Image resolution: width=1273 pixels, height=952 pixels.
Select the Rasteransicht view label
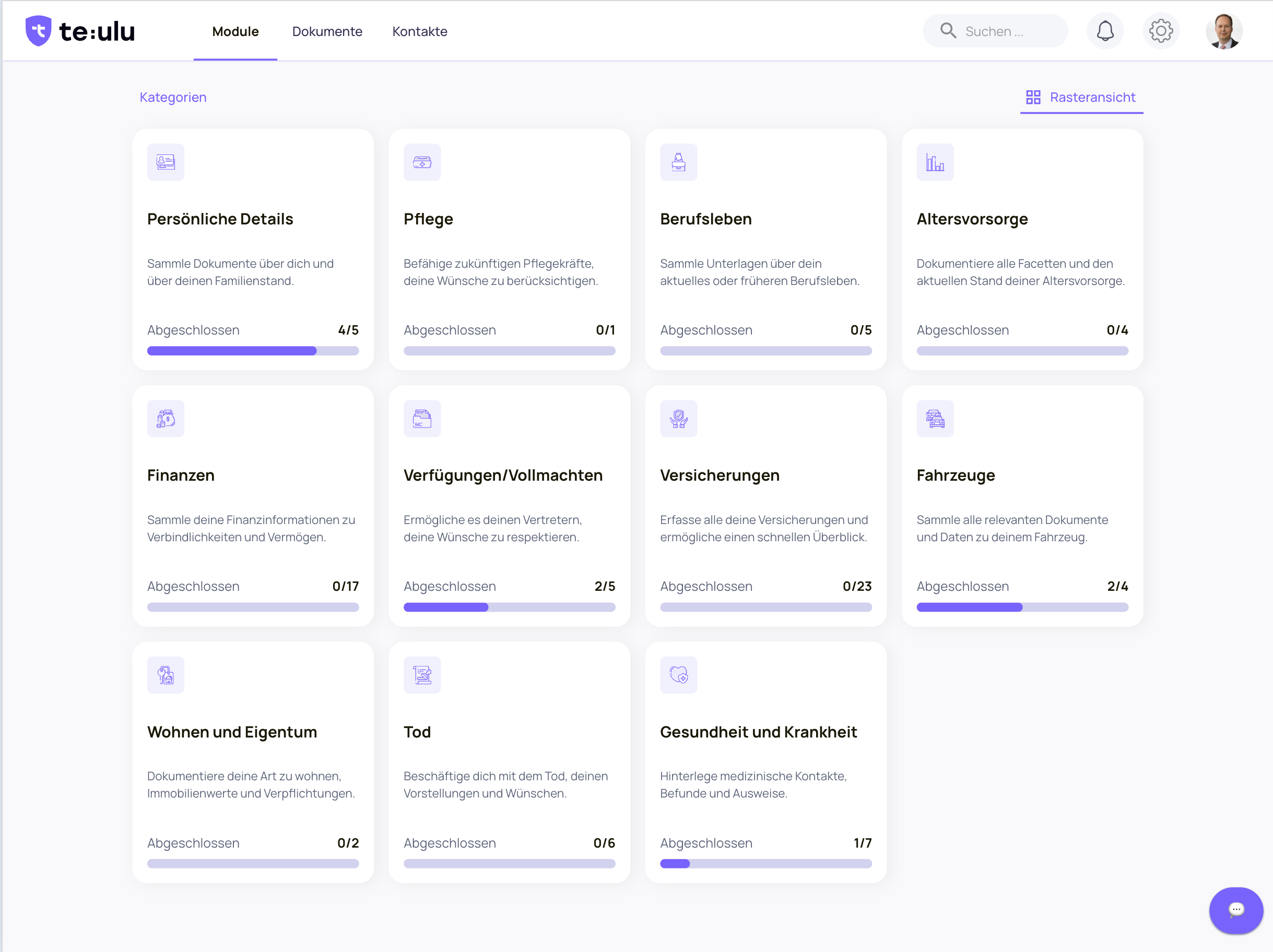click(1092, 97)
